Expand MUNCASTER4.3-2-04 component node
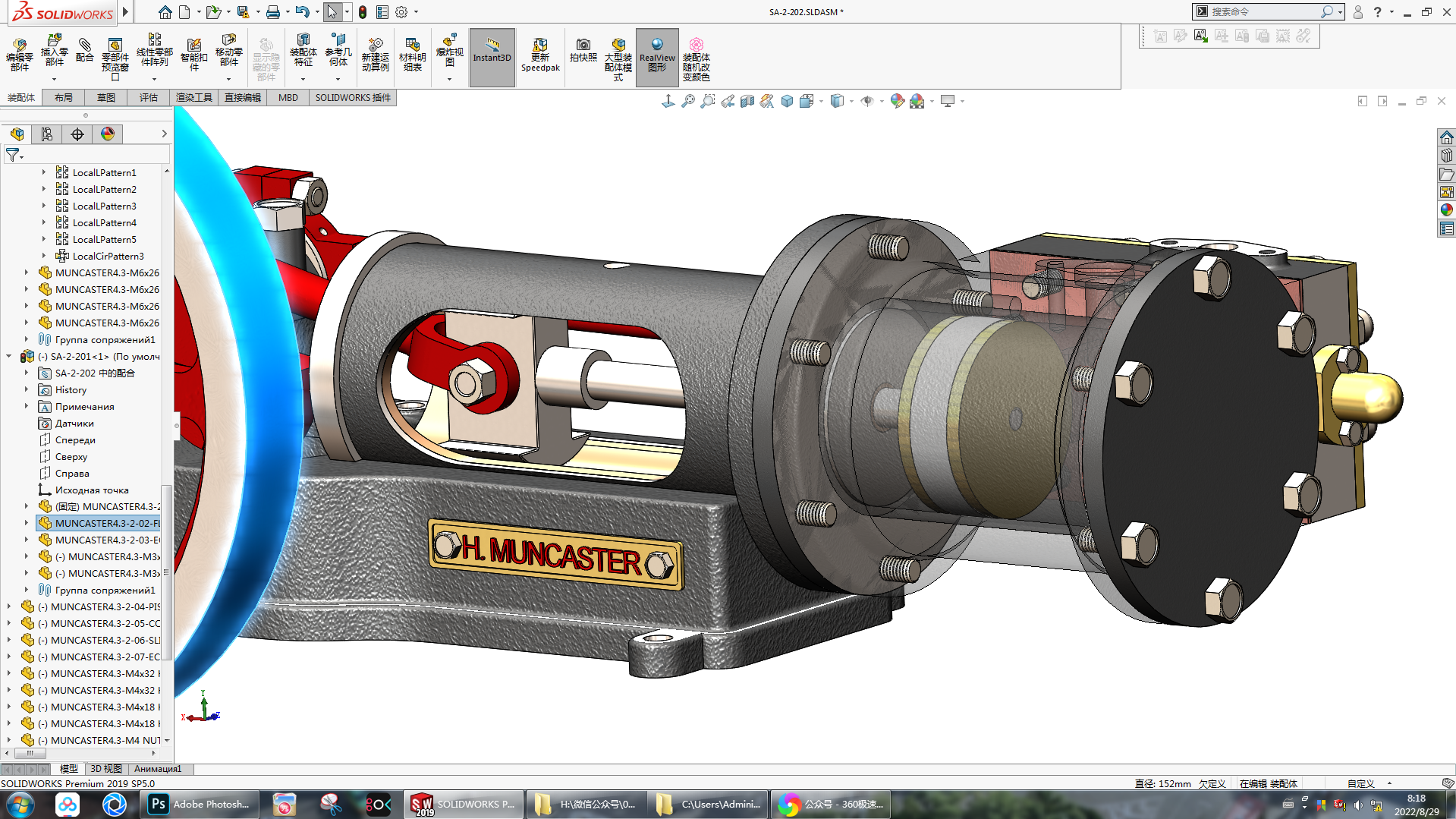Viewport: 1456px width, 819px height. [9, 606]
